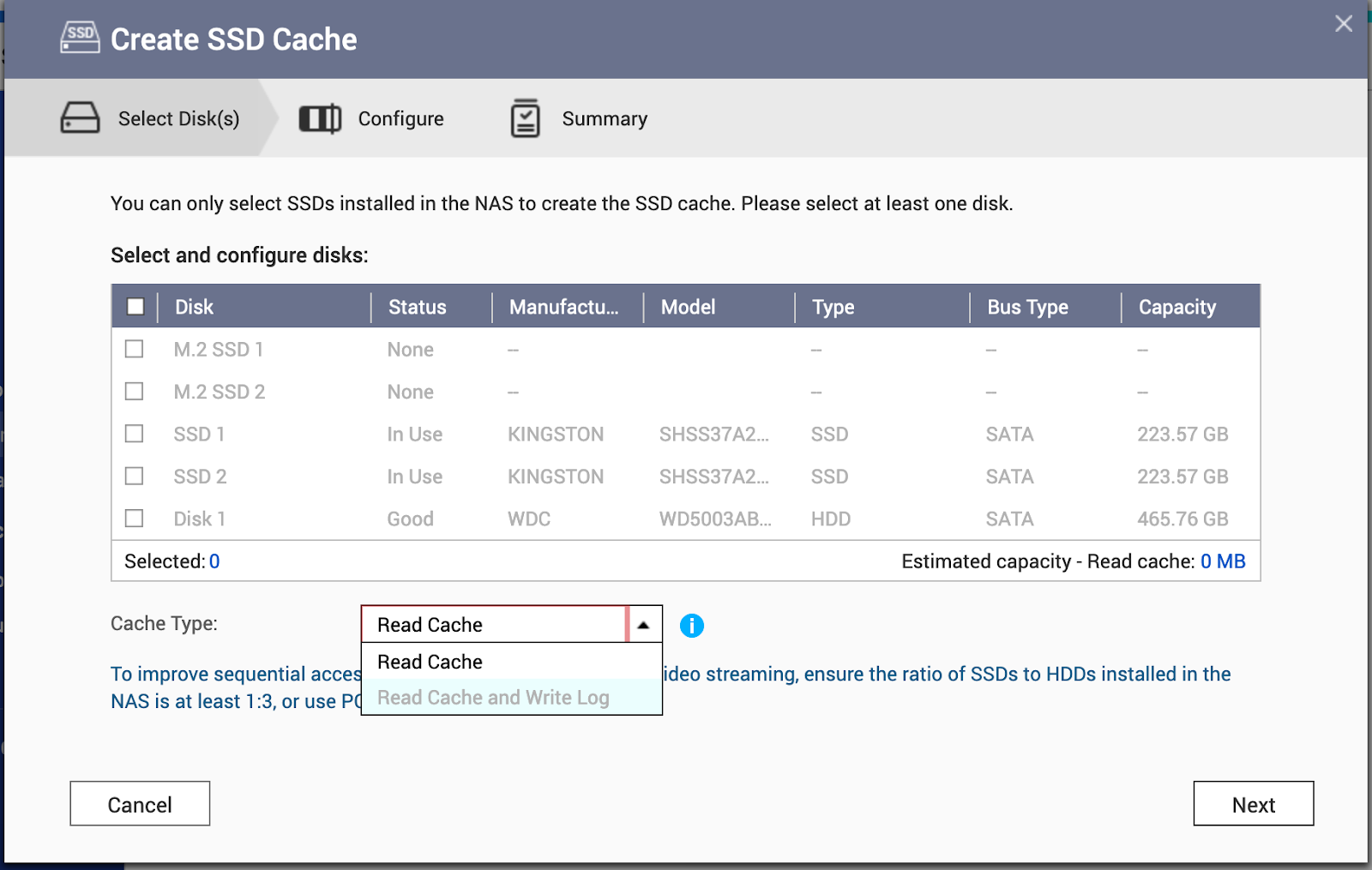Click the SSD icon in the title bar
The height and width of the screenshot is (870, 1372).
[80, 38]
